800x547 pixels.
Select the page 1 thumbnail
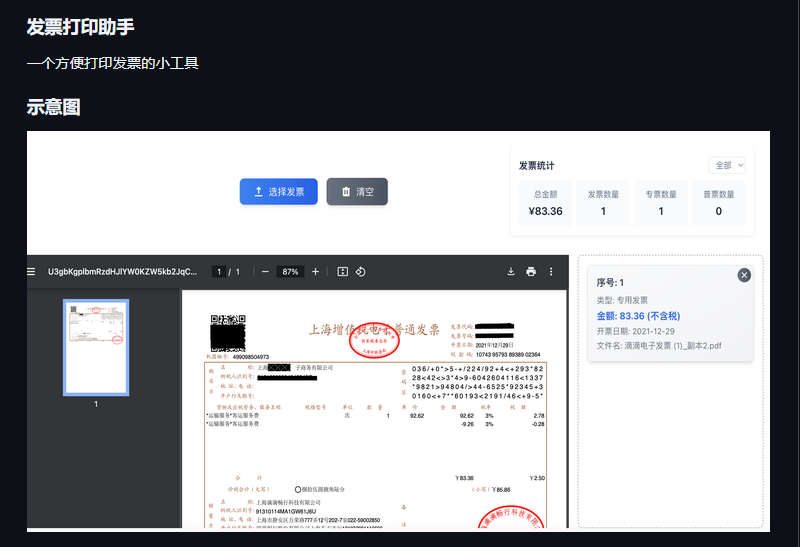(x=96, y=347)
